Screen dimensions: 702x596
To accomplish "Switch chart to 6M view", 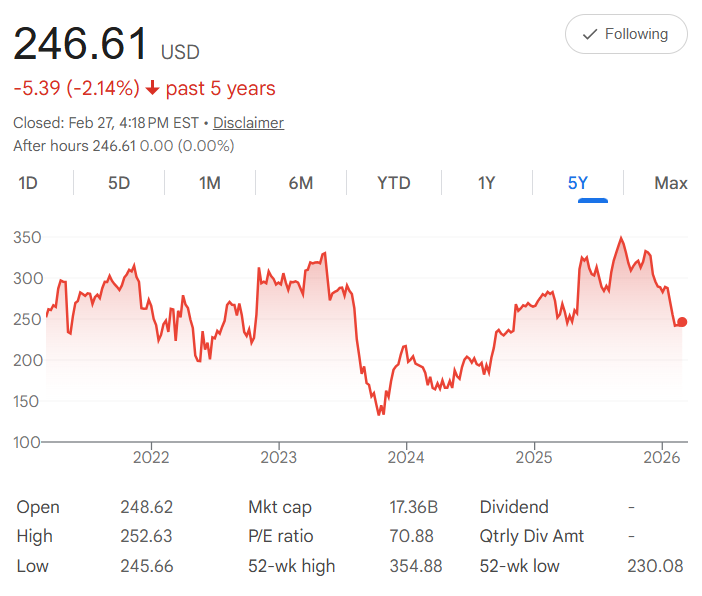I will 301,183.
